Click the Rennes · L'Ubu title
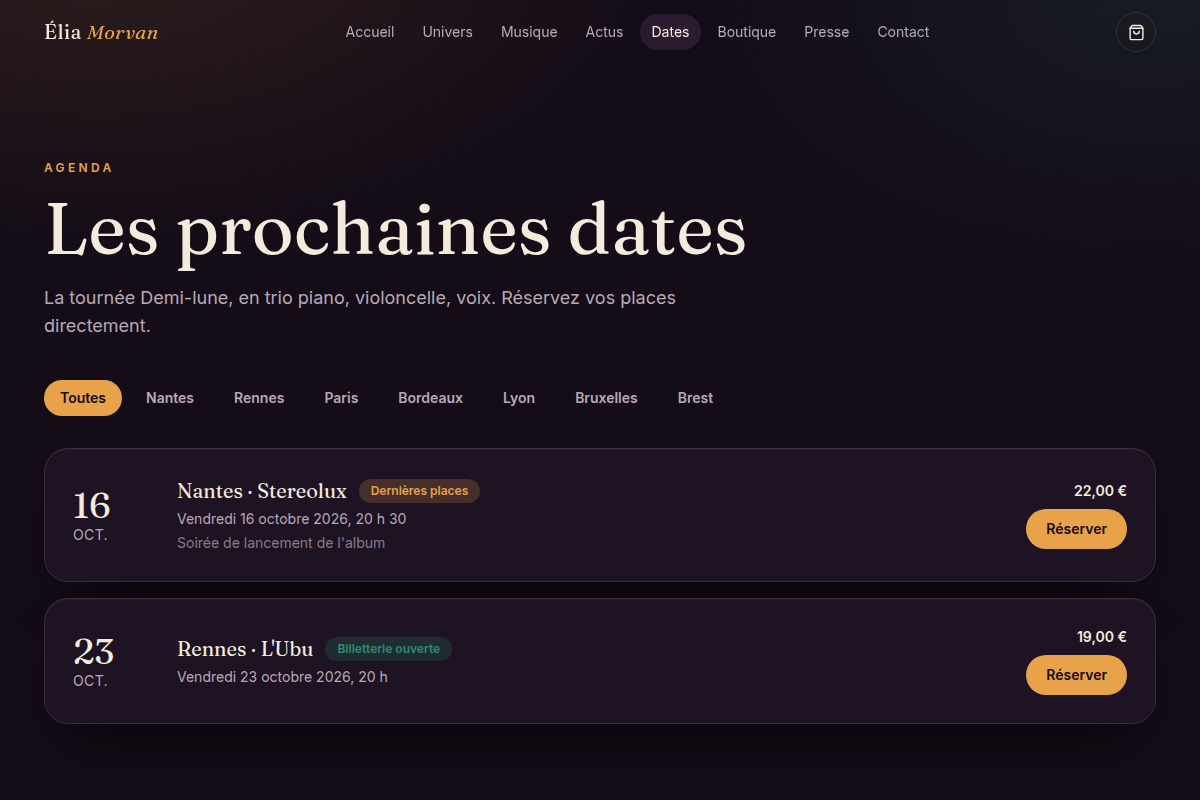 pos(245,649)
